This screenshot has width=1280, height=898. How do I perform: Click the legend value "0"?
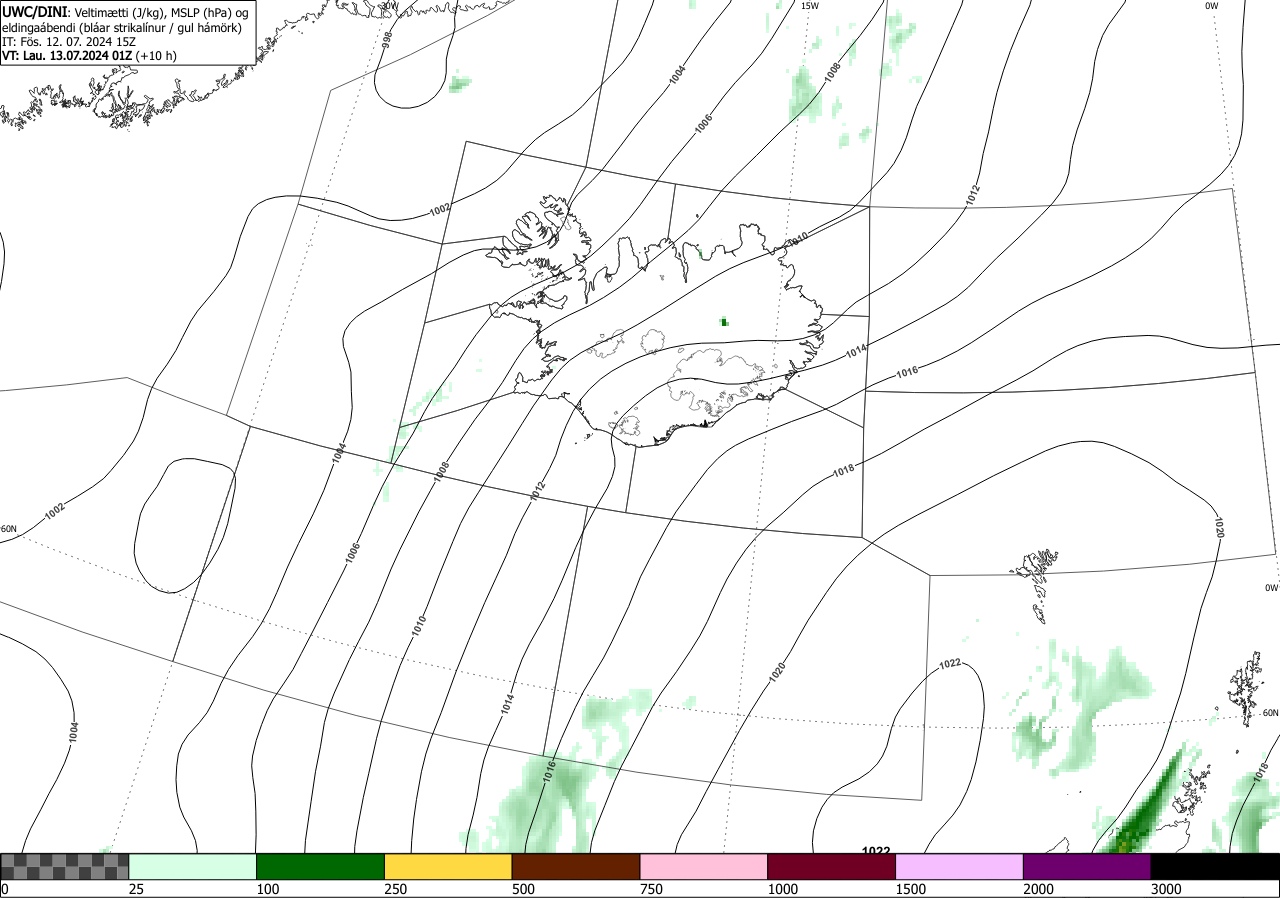click(4, 889)
